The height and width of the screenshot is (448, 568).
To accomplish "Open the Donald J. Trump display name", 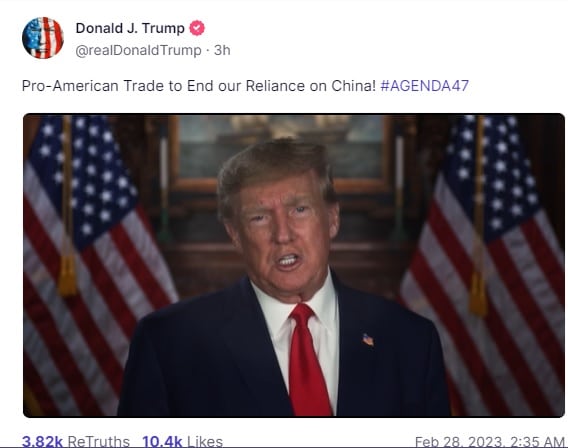I will [130, 28].
